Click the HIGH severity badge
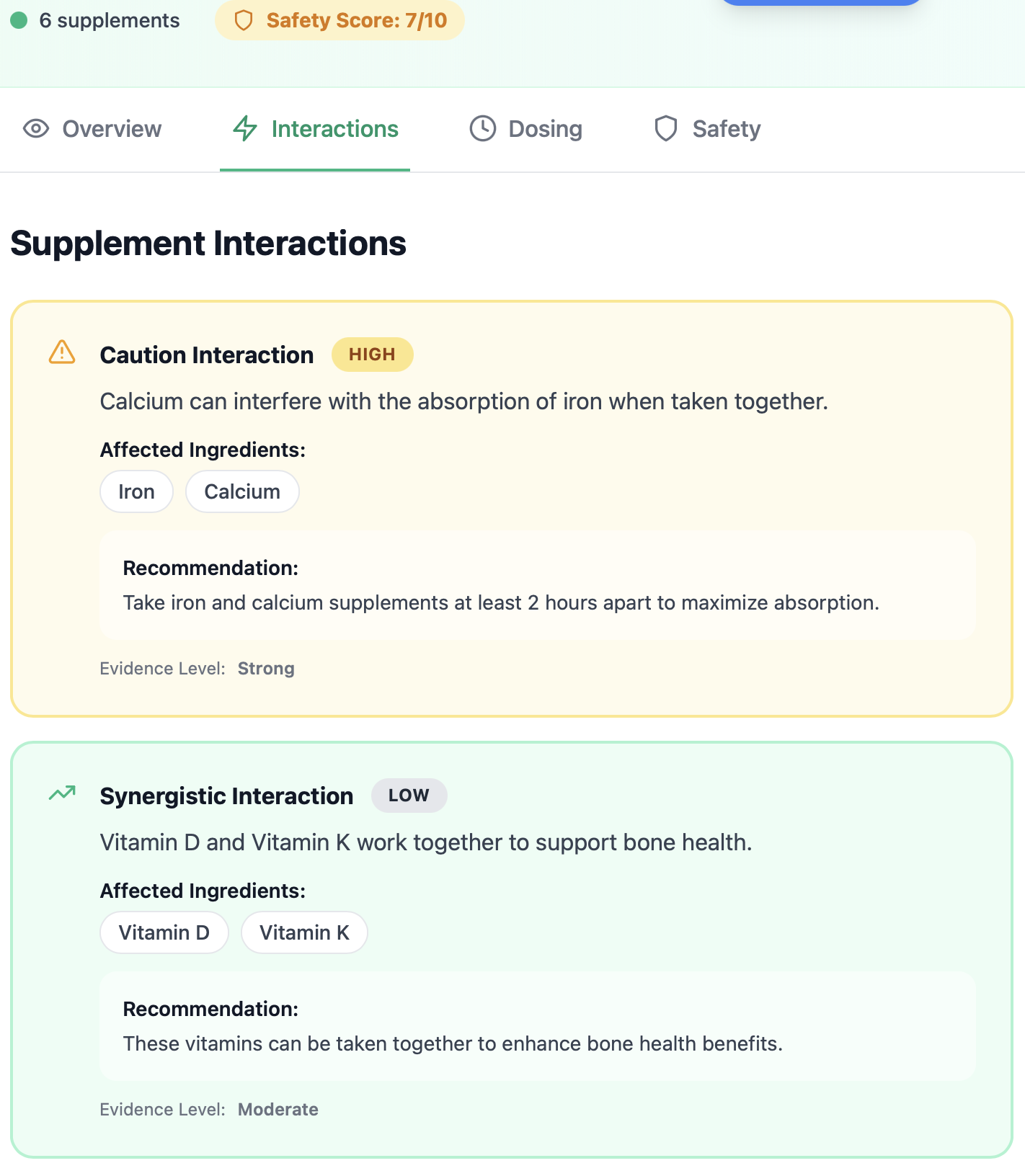Image resolution: width=1025 pixels, height=1176 pixels. coord(372,355)
